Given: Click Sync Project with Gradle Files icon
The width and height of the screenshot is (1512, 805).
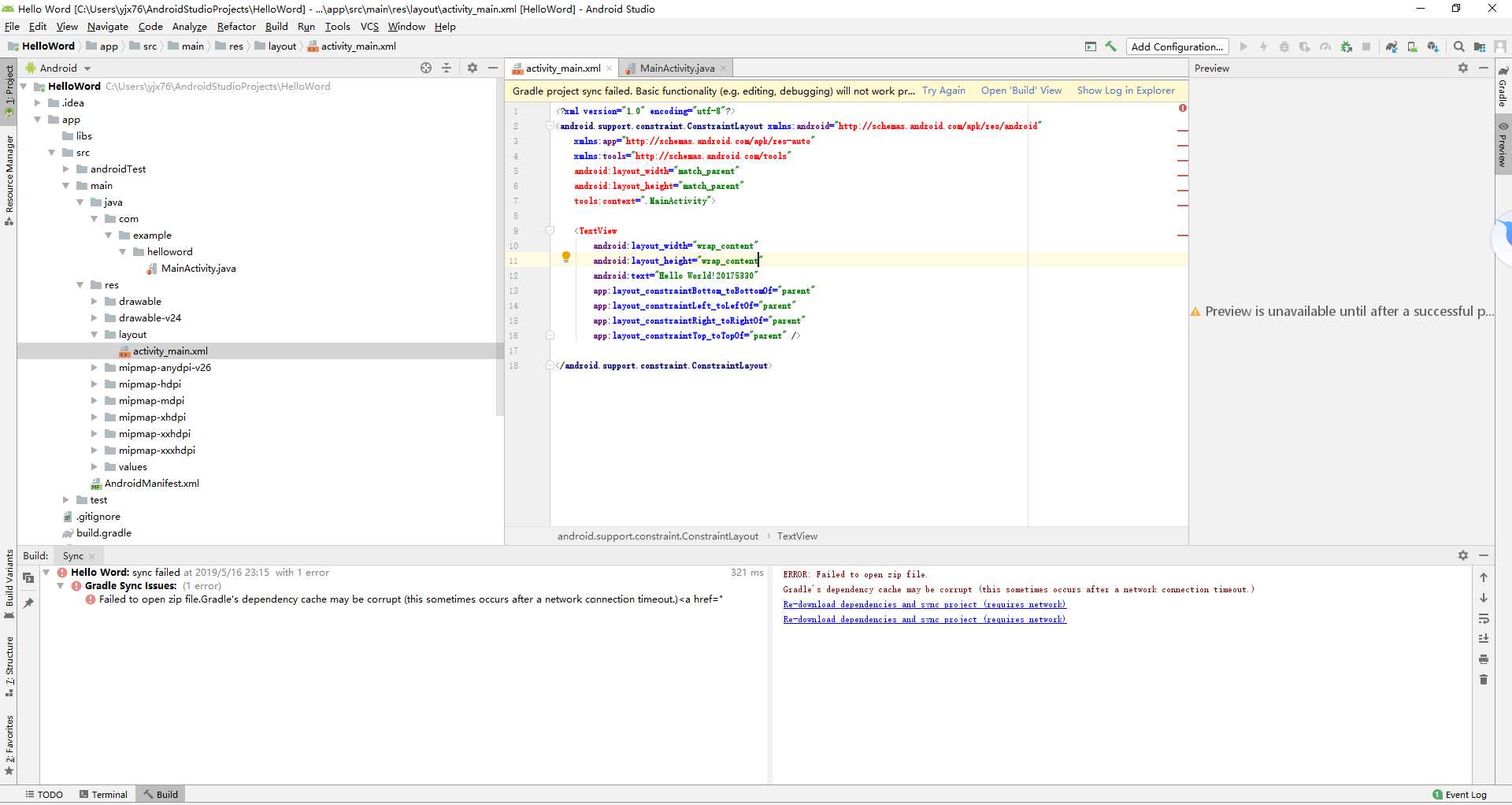Looking at the screenshot, I should point(1392,46).
